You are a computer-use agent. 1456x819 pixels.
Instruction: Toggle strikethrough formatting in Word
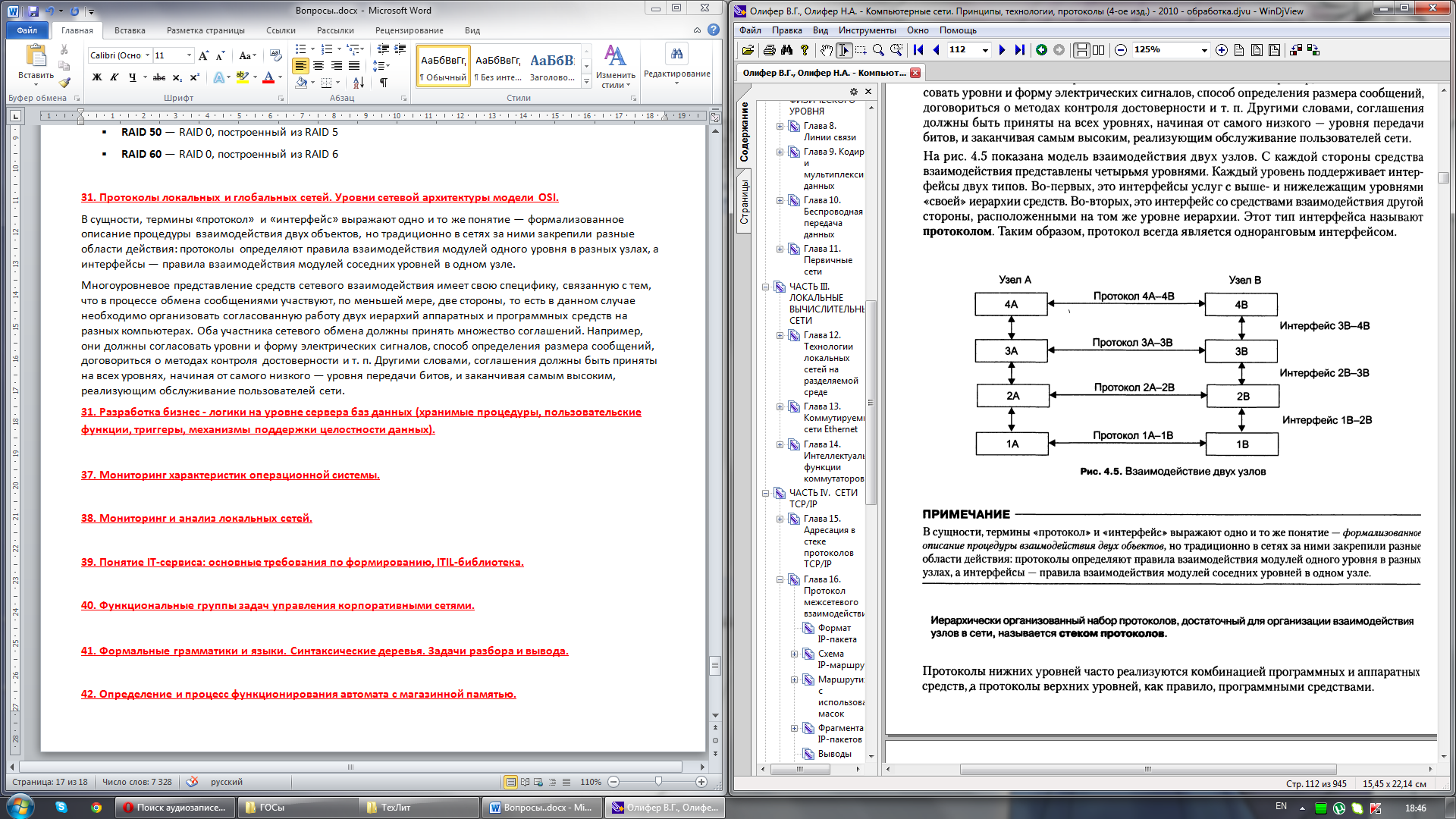coord(158,77)
